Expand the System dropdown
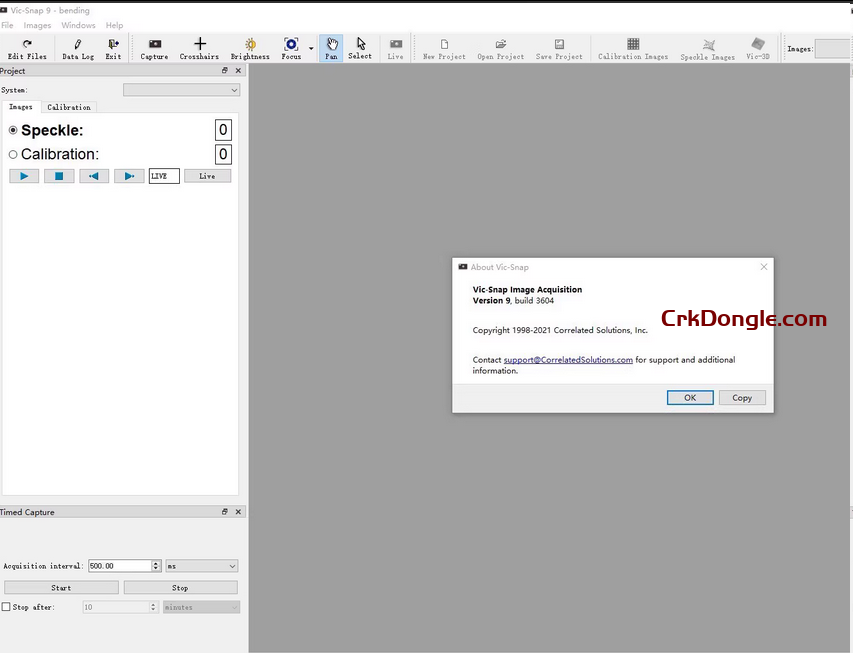 181,90
